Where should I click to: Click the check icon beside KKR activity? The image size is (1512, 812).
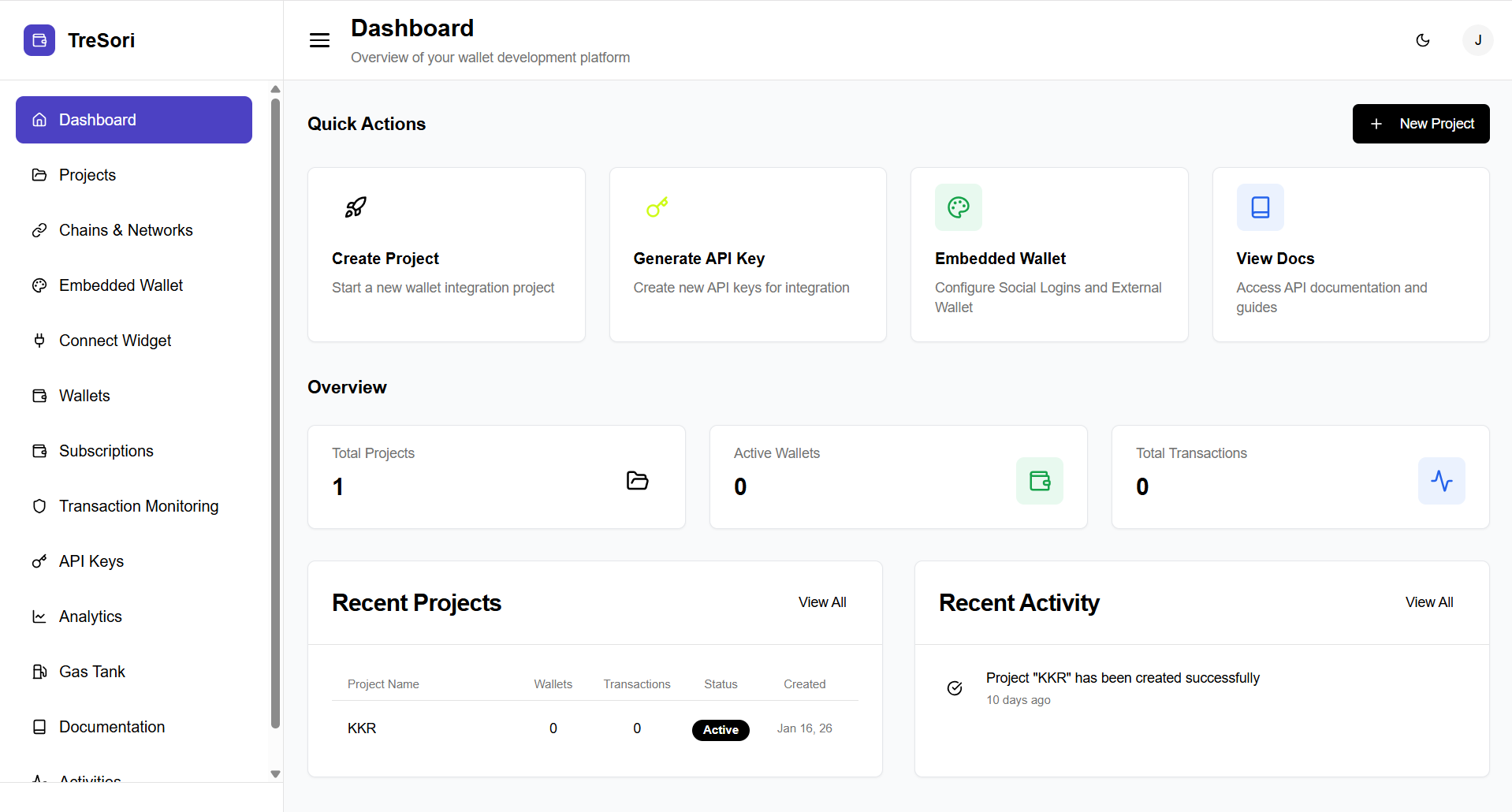954,688
